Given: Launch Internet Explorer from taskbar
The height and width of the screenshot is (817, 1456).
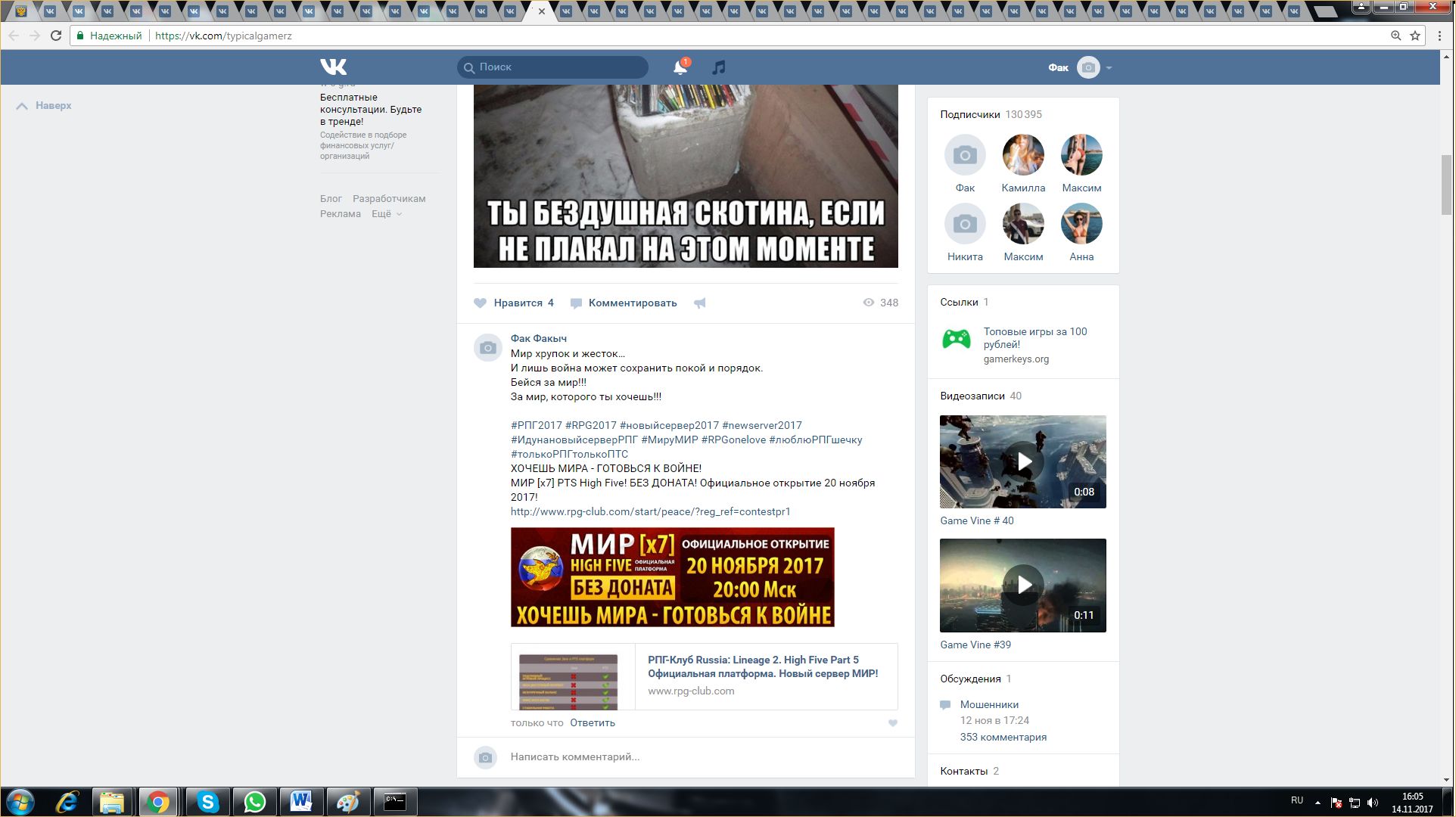Looking at the screenshot, I should pos(67,802).
